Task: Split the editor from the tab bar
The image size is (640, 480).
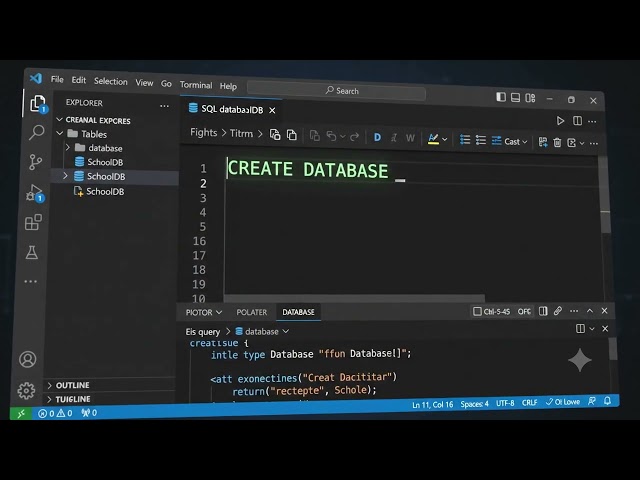Action: [577, 121]
